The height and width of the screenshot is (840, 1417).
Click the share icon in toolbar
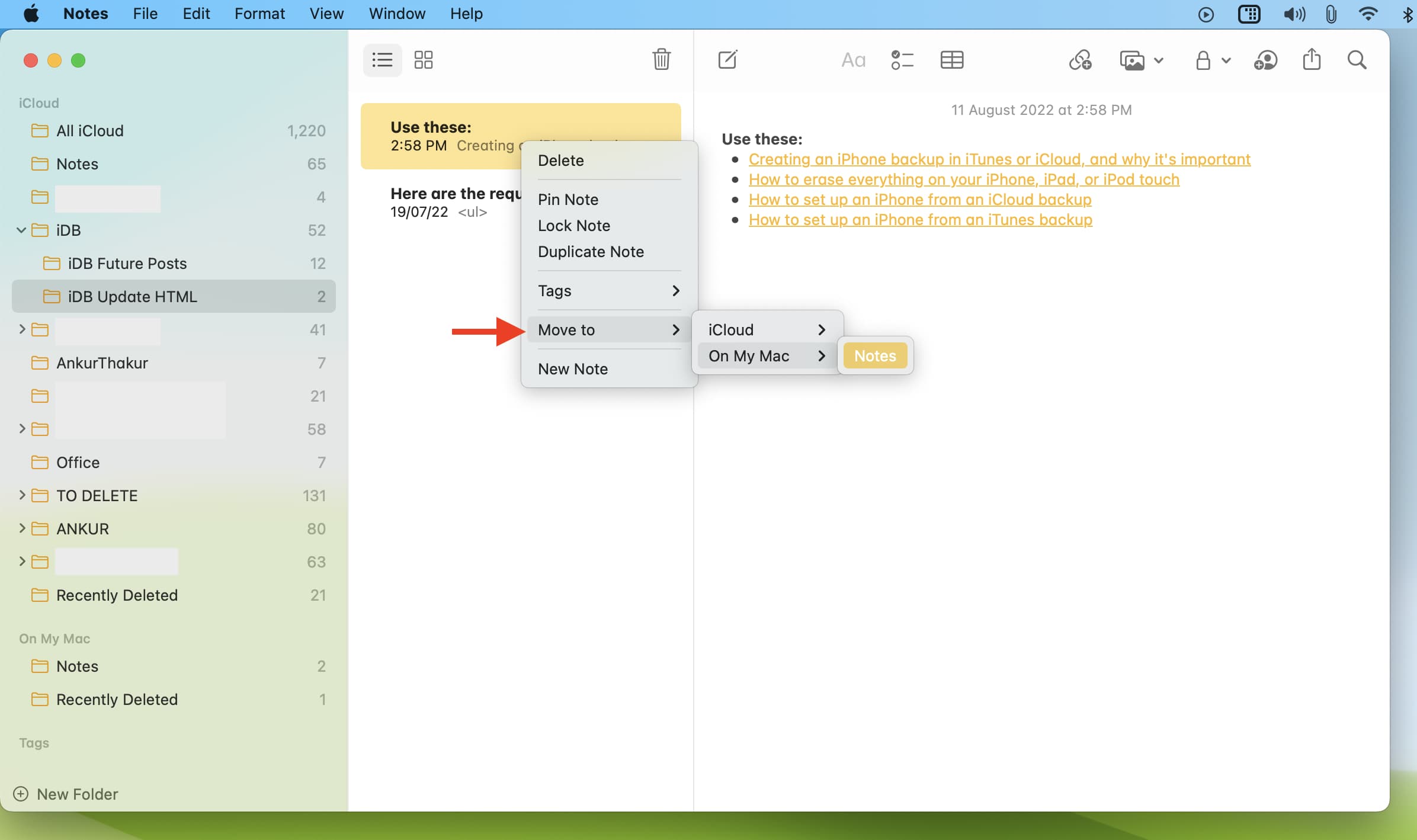[1312, 59]
